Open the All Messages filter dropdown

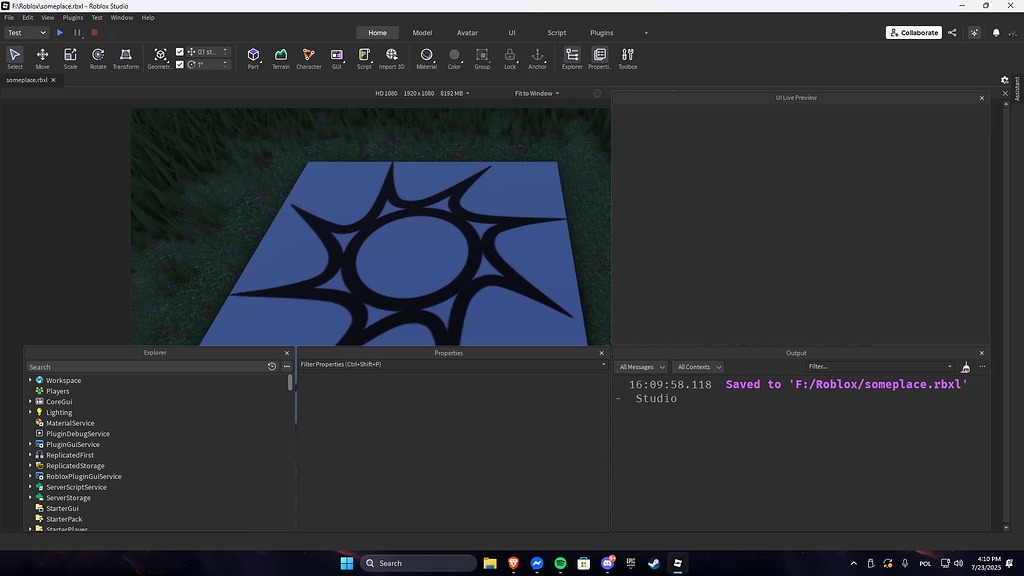pyautogui.click(x=641, y=367)
